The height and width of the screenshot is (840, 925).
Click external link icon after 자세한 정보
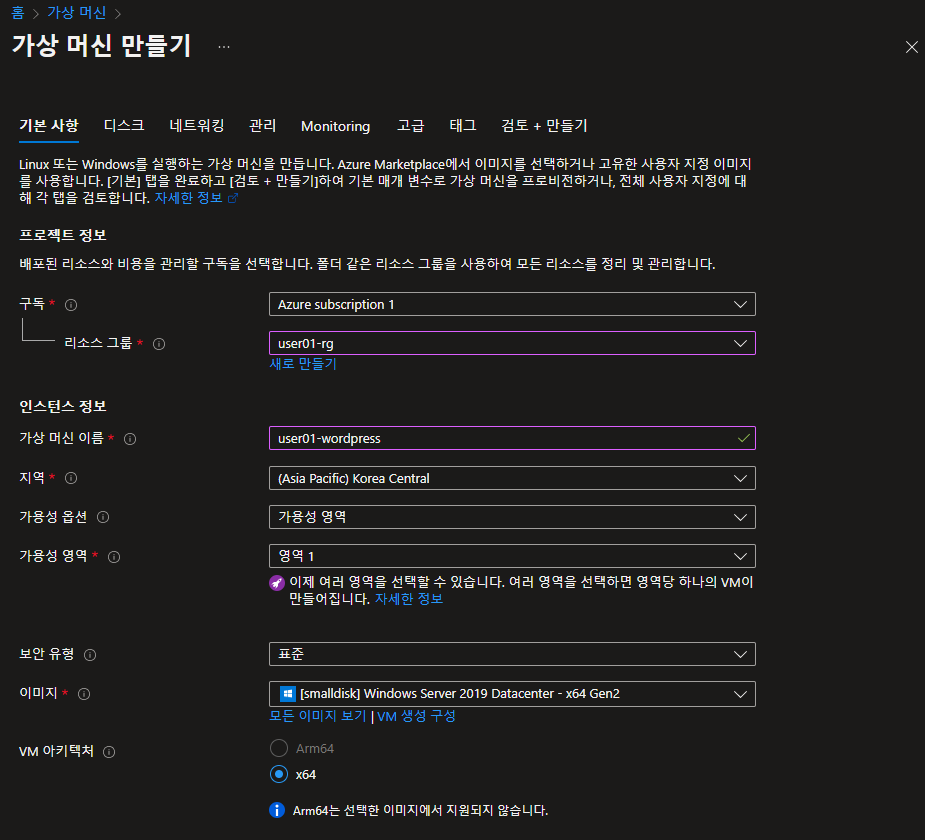232,198
